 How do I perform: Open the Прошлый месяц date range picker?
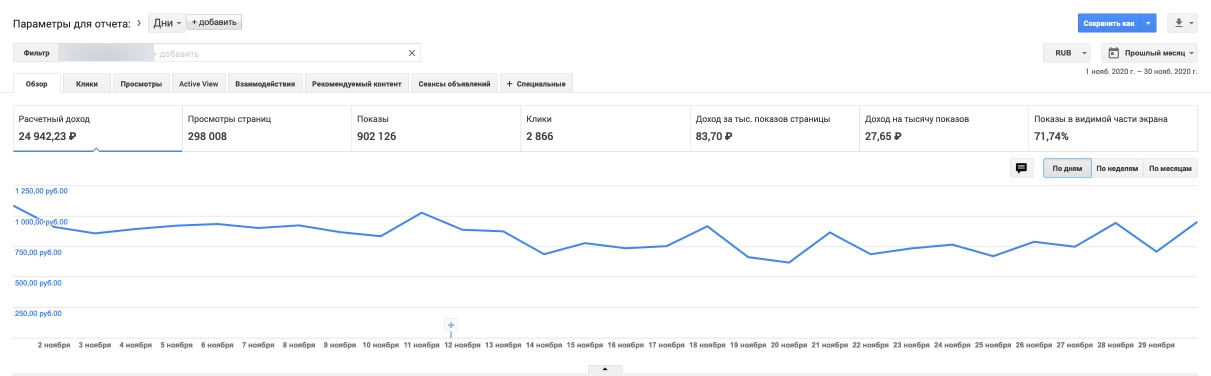click(x=1149, y=53)
